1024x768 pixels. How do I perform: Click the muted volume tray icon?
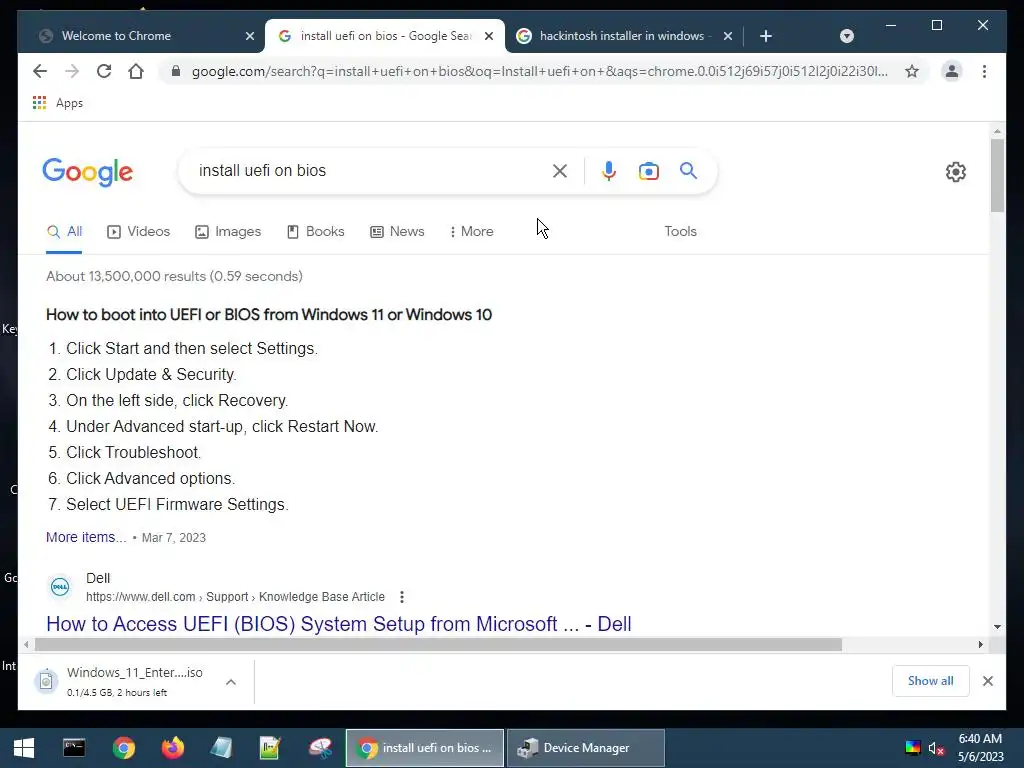[936, 748]
